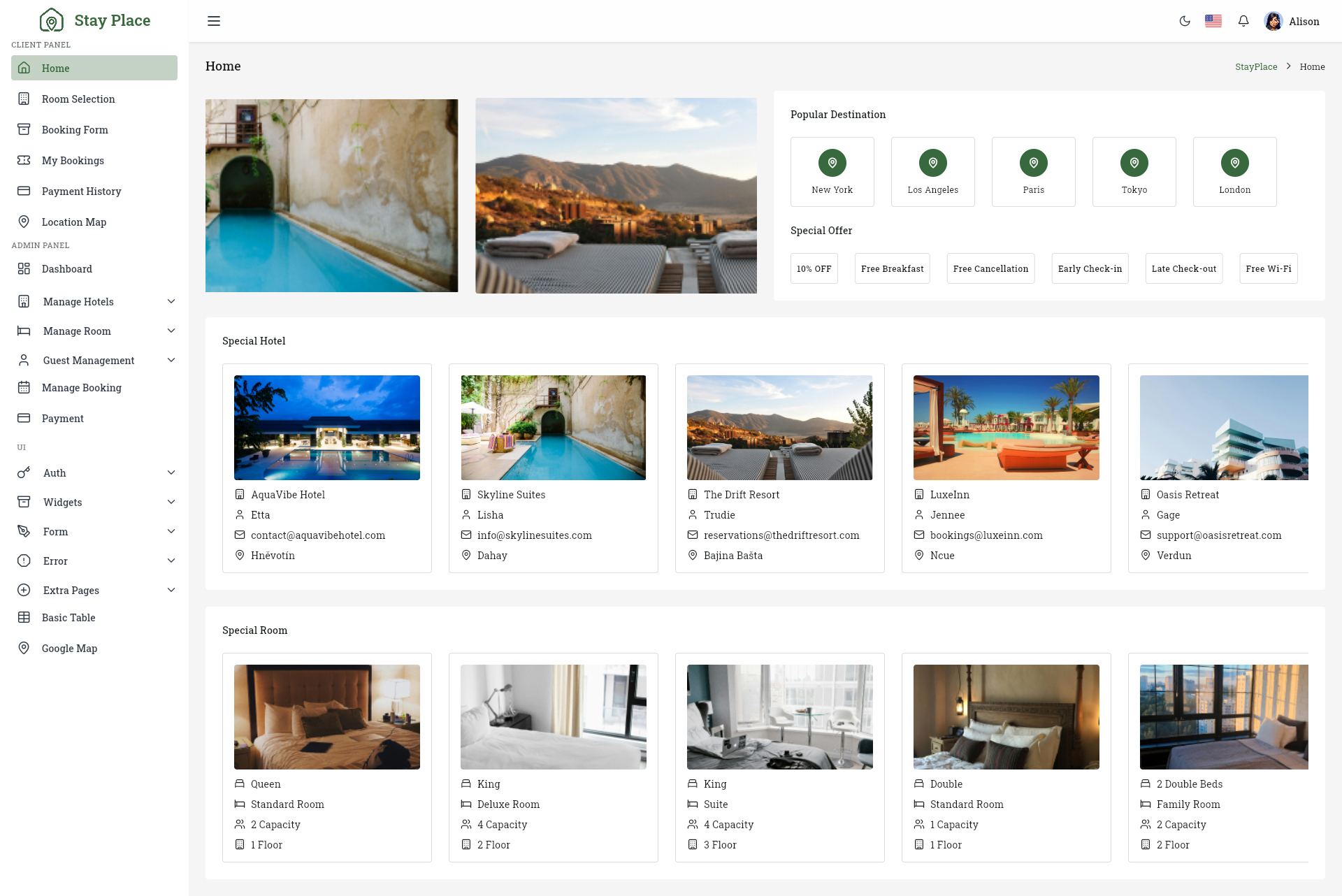Click the 10% OFF special offer

(x=814, y=268)
